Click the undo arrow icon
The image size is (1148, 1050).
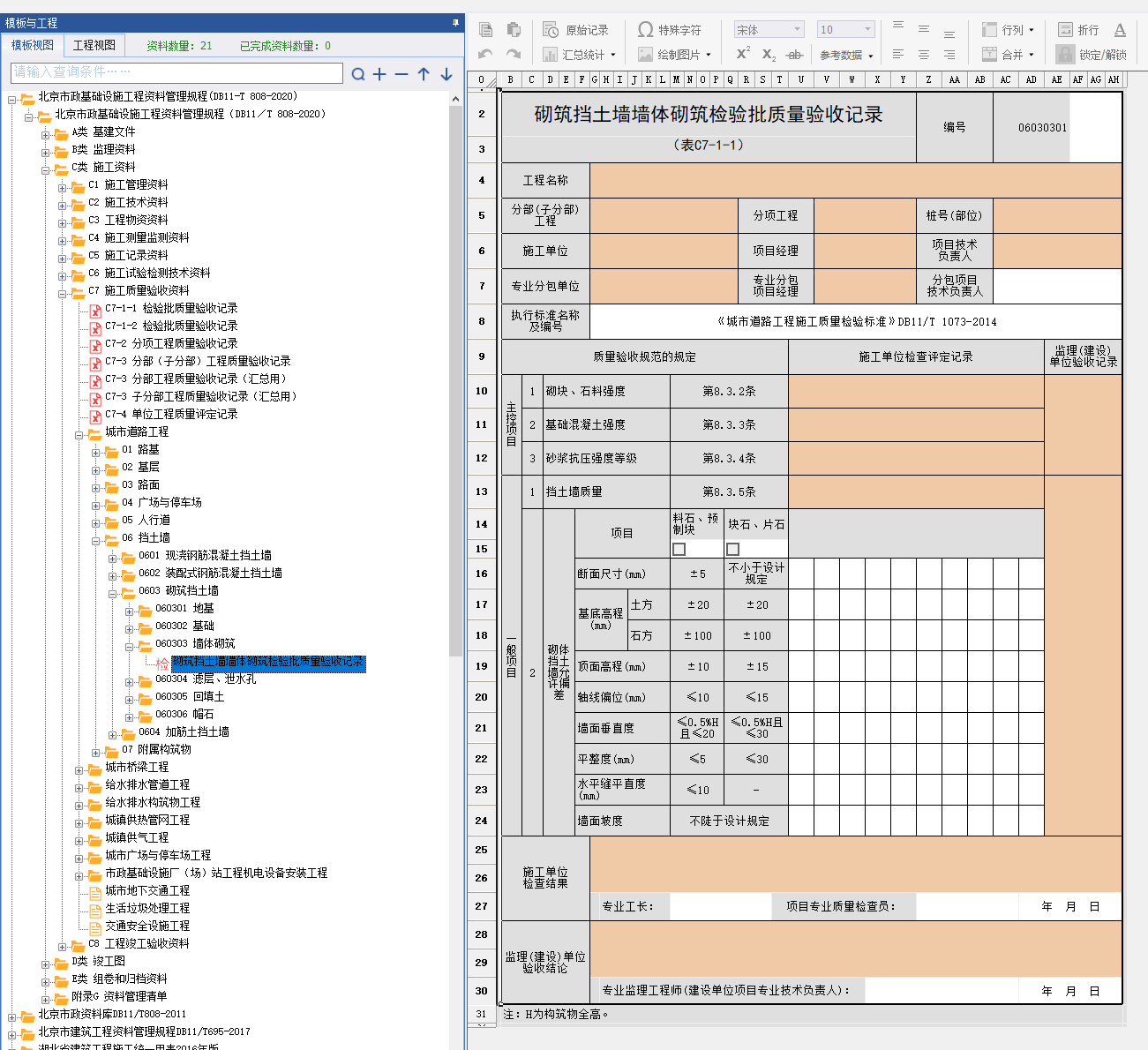tap(485, 54)
